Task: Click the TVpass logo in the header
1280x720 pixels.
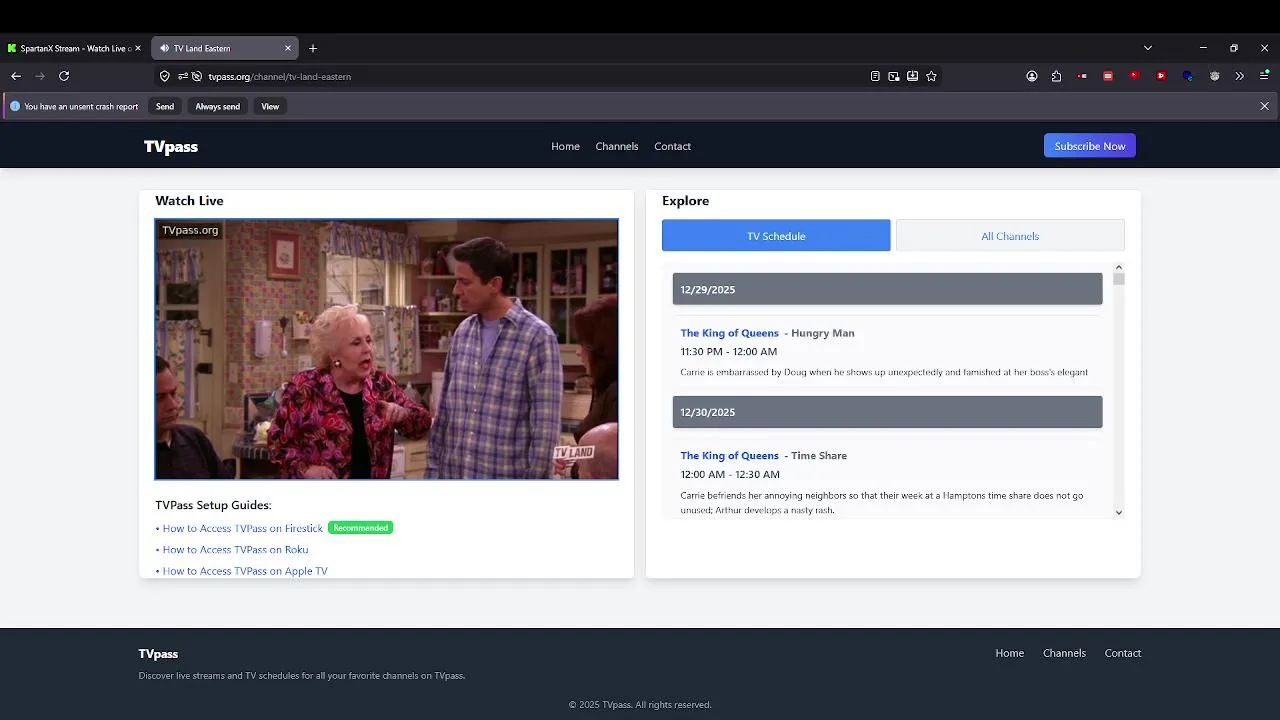Action: (x=171, y=146)
